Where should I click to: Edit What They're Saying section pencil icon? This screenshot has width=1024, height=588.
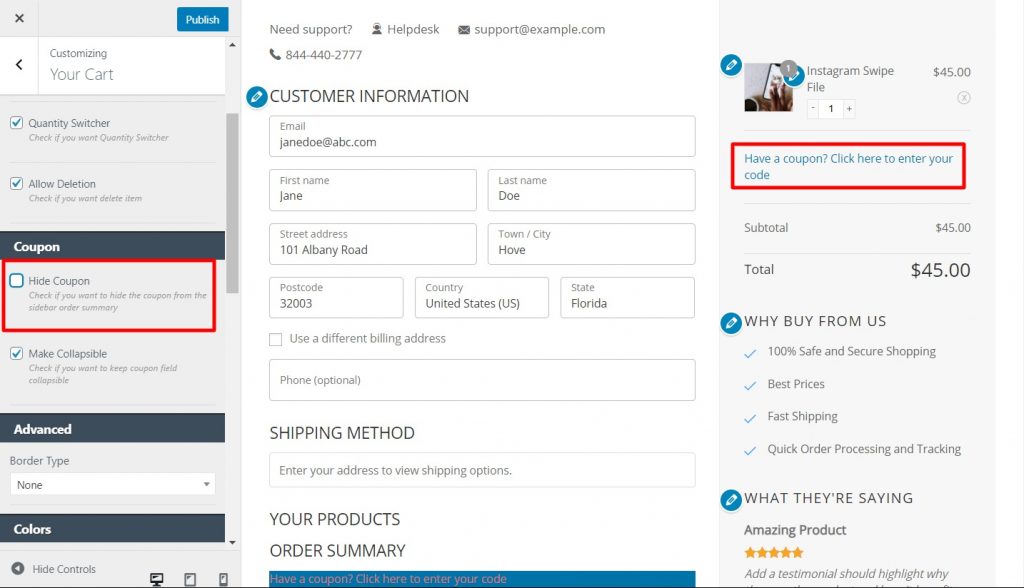(x=731, y=499)
